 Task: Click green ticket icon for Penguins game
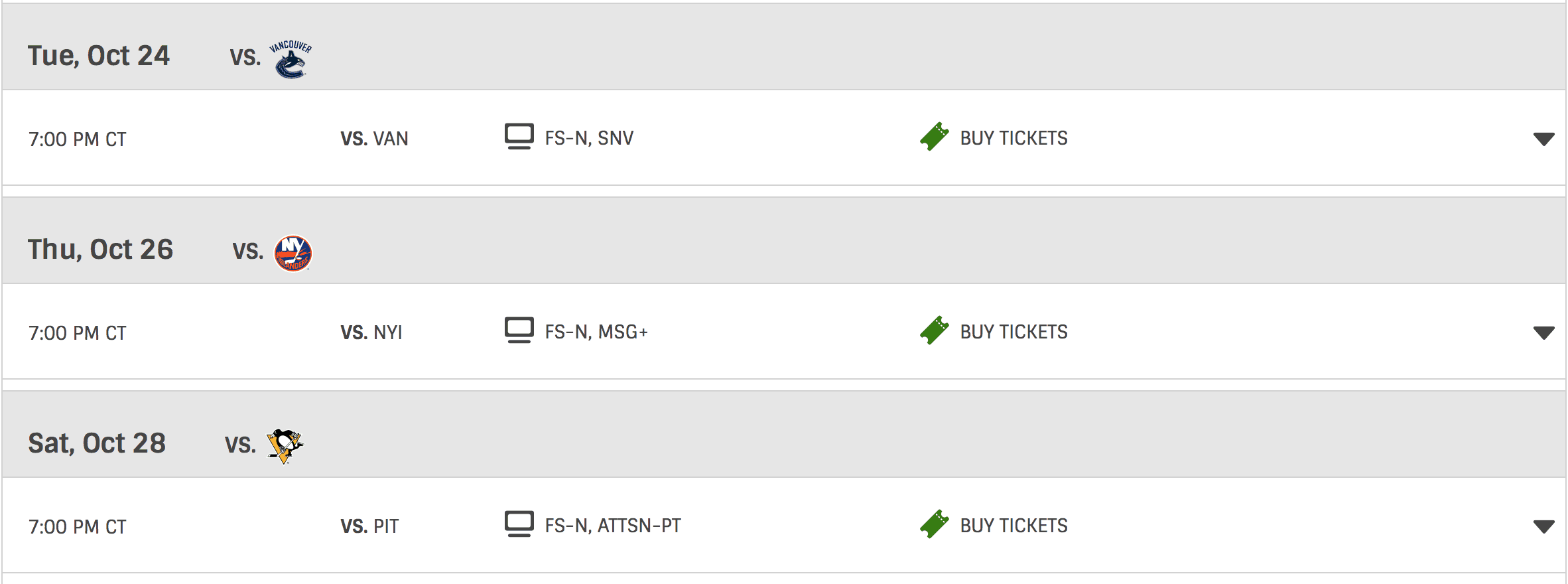tap(934, 524)
